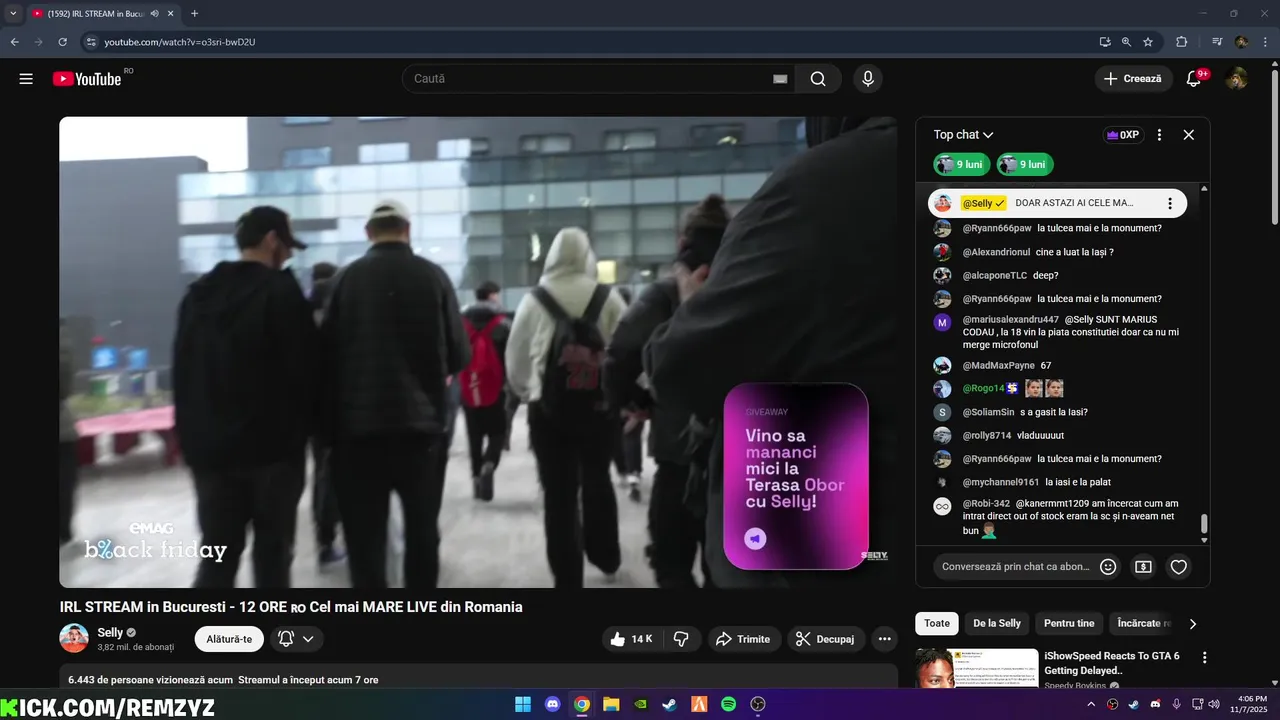Toggle the notification bell for Selly

[286, 639]
